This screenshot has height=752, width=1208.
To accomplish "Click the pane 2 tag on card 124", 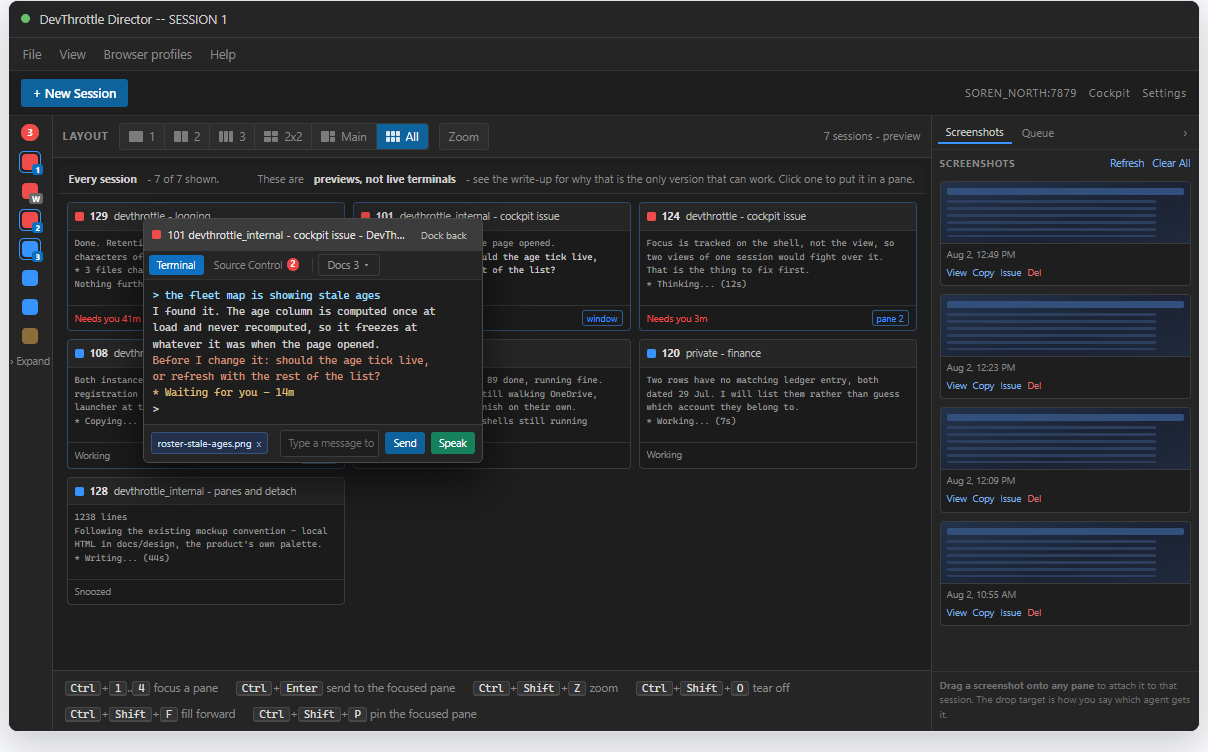I will 890,318.
